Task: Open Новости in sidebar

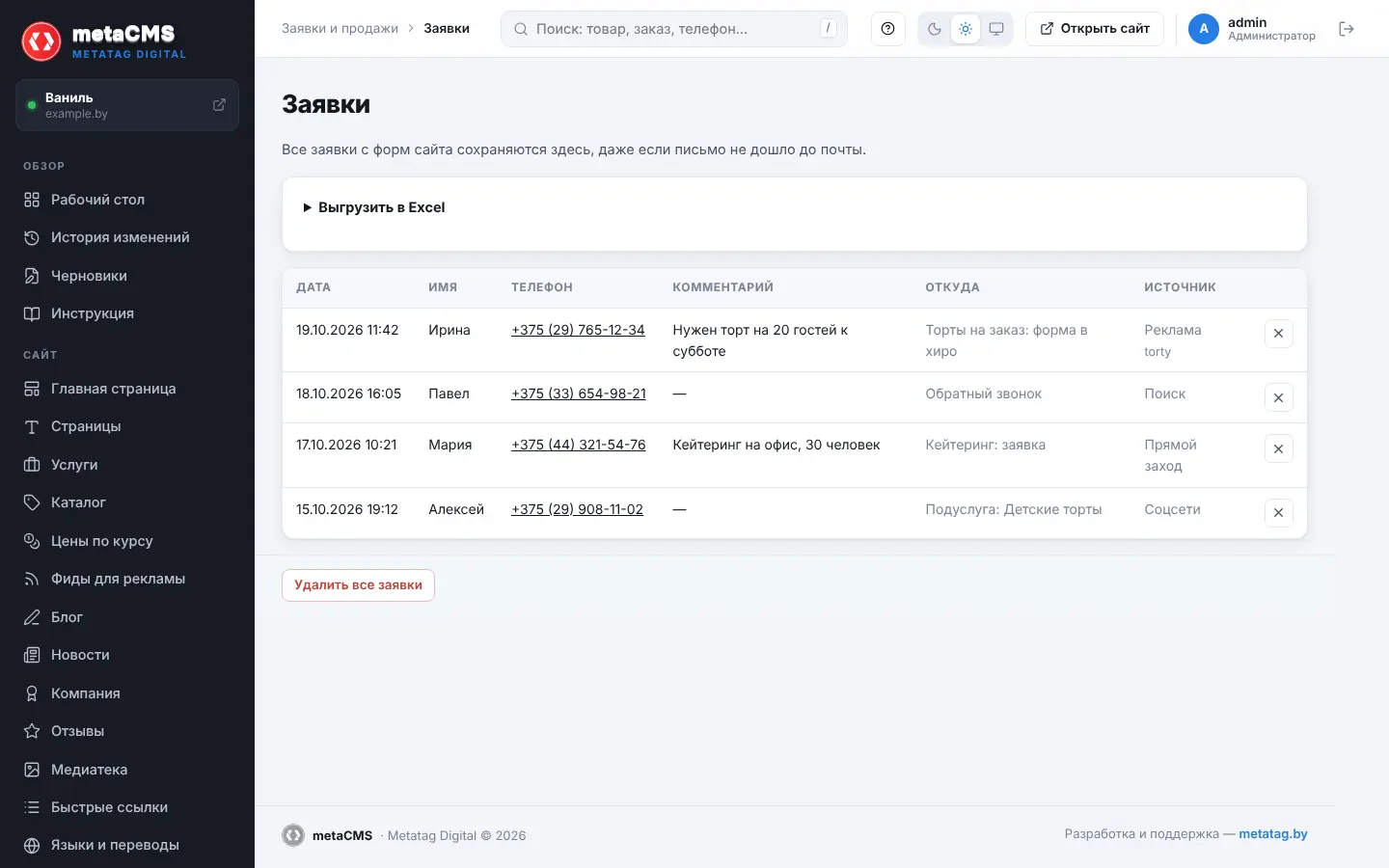Action: (x=127, y=655)
